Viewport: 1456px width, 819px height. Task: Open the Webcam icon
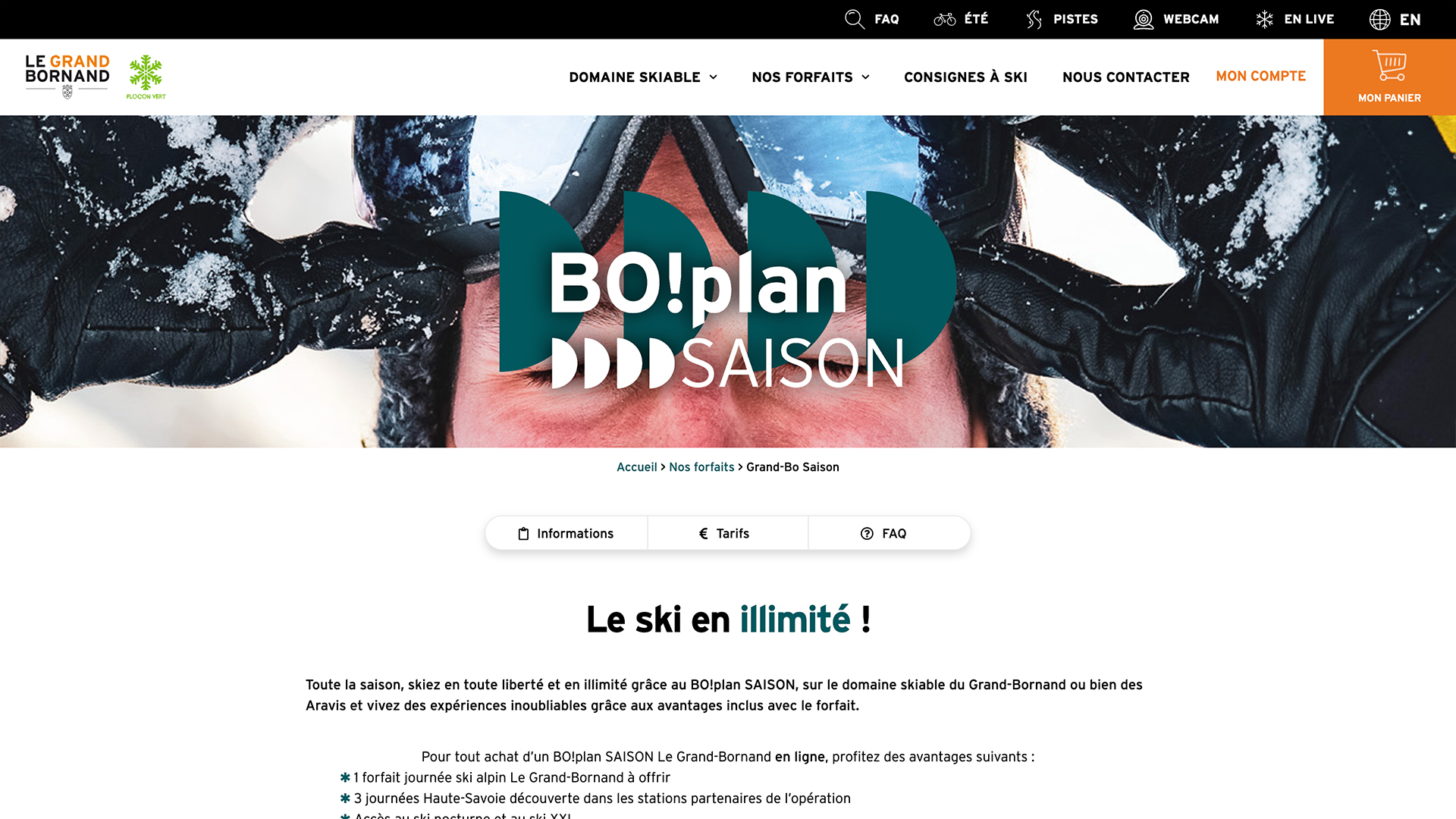(1144, 19)
